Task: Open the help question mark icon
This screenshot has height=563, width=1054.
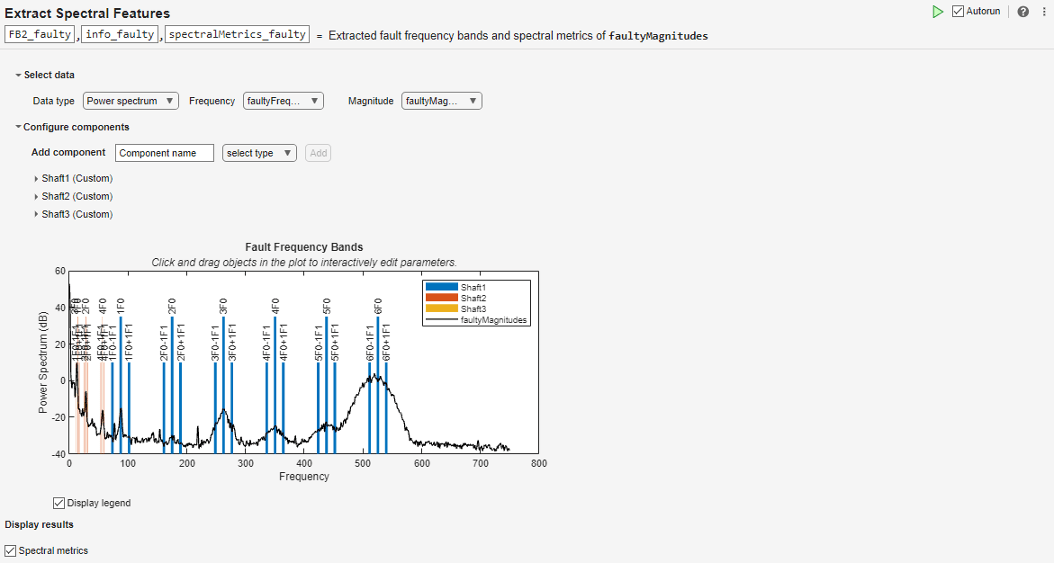Action: coord(1023,12)
